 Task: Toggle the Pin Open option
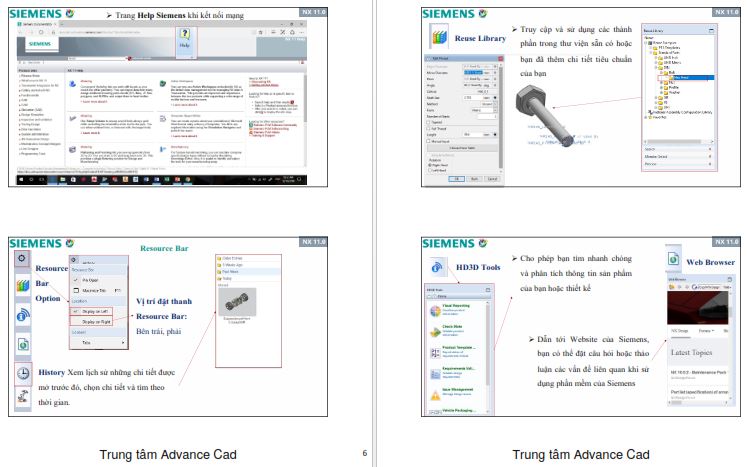[85, 278]
